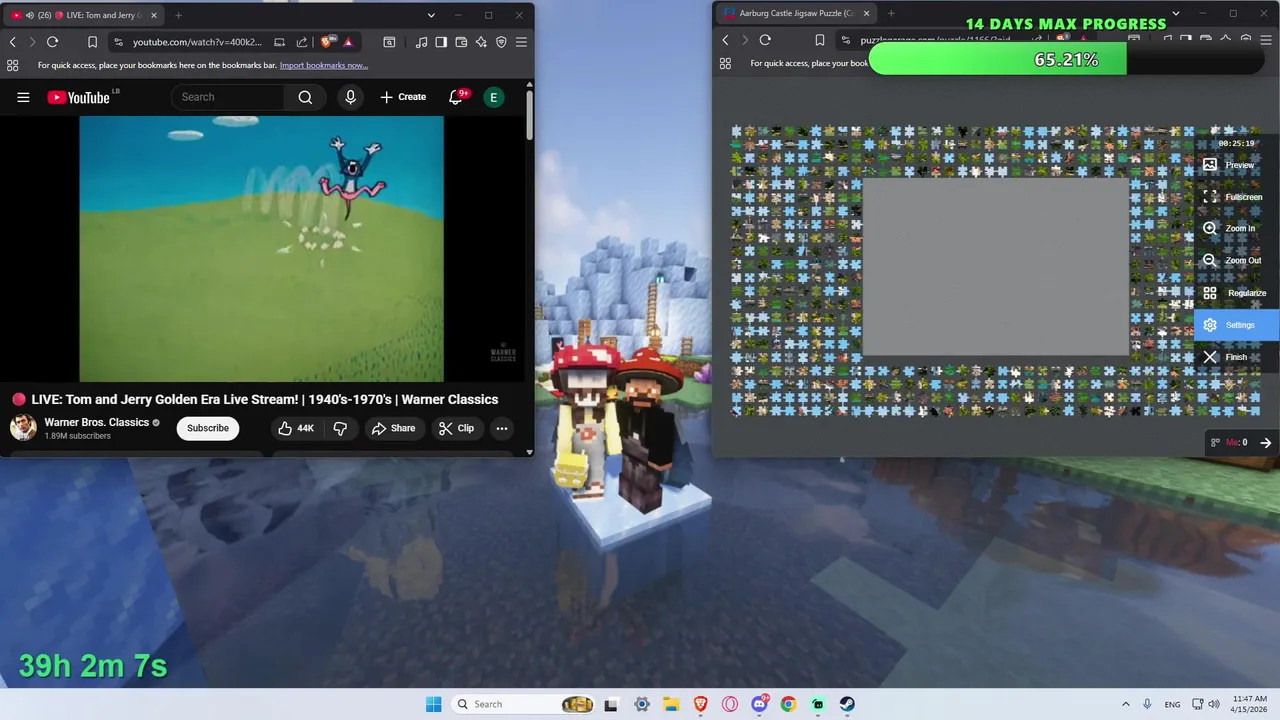
Task: Open Steam from the taskbar
Action: coord(847,704)
